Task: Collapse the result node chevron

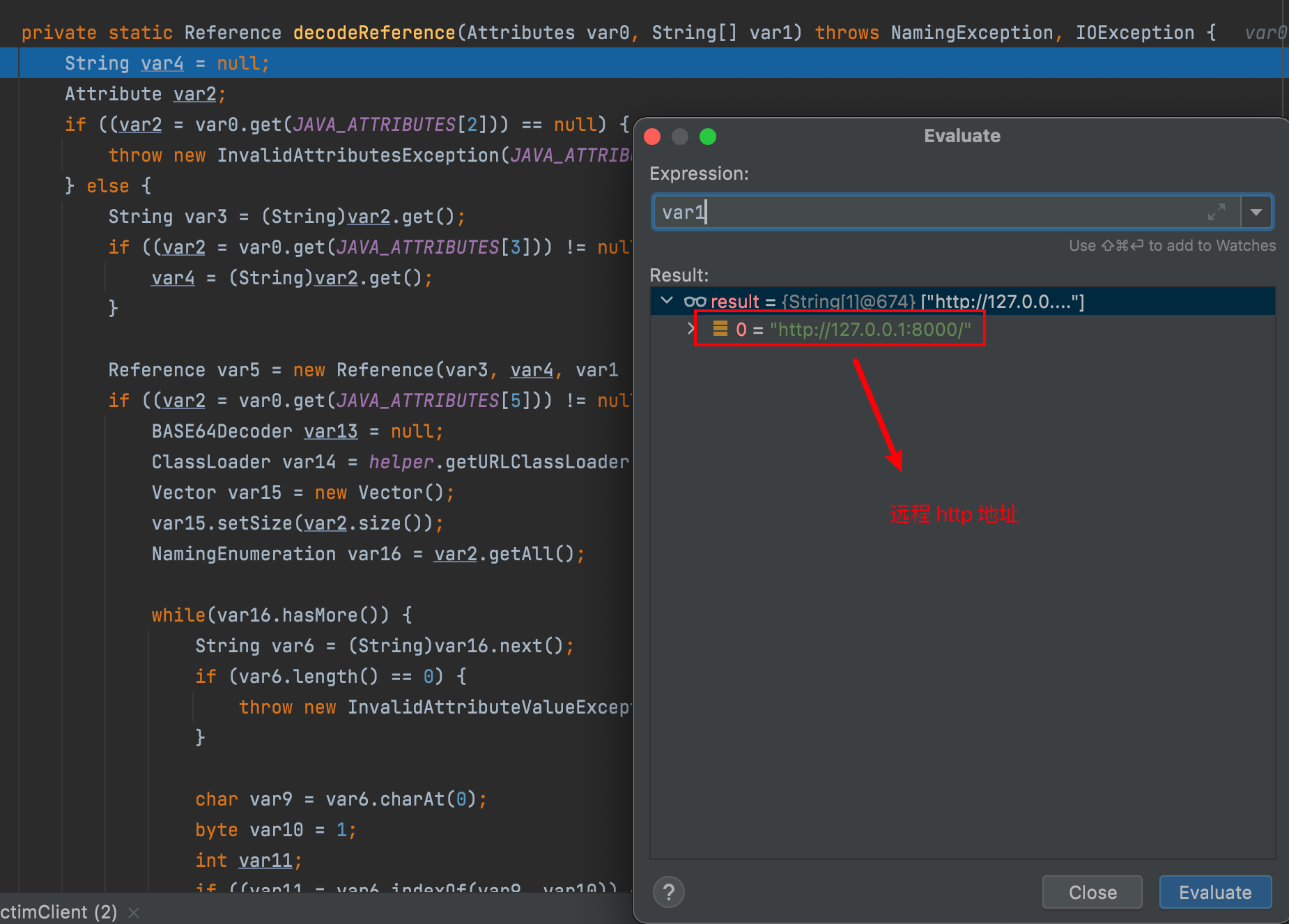Action: [667, 301]
